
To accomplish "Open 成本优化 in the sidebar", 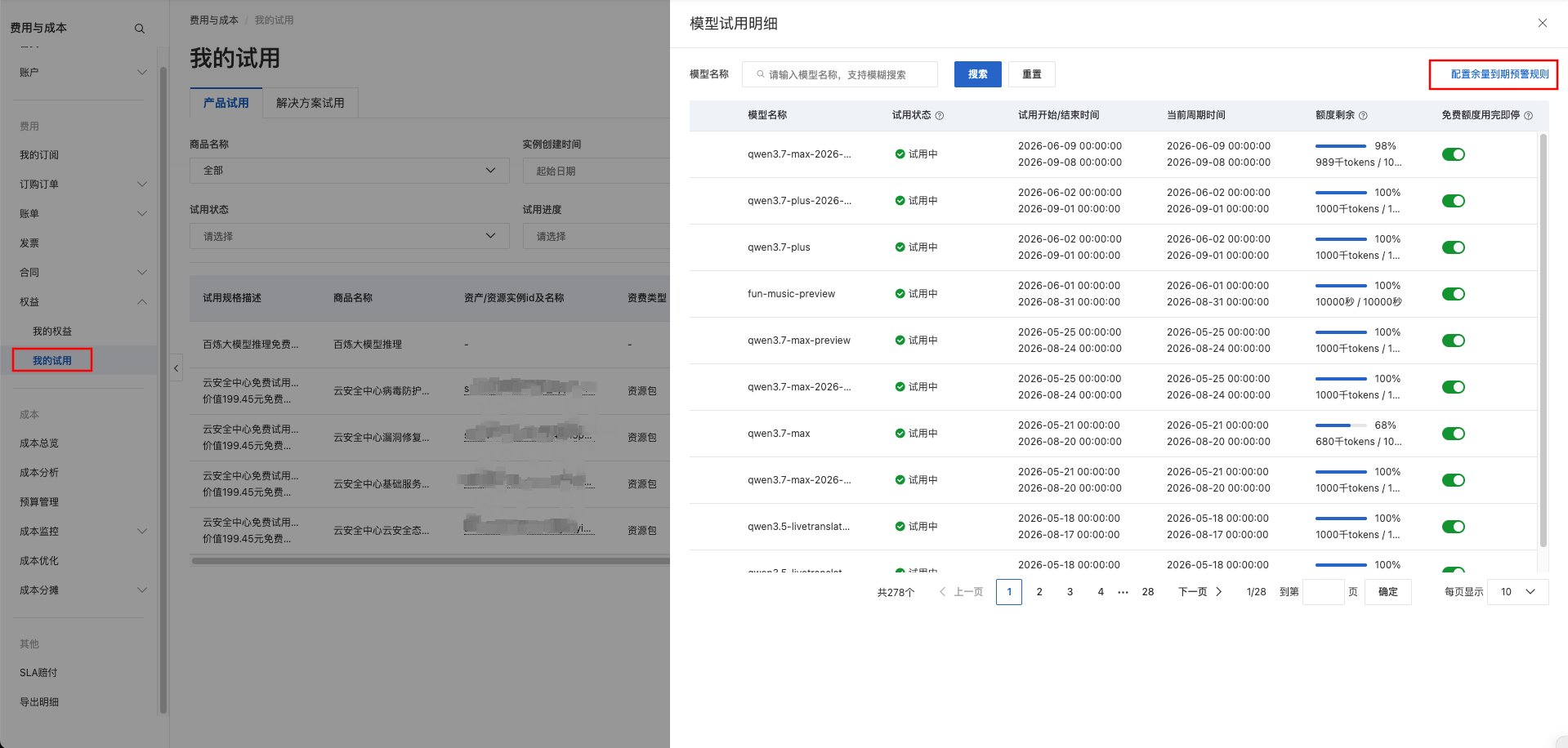I will (39, 561).
